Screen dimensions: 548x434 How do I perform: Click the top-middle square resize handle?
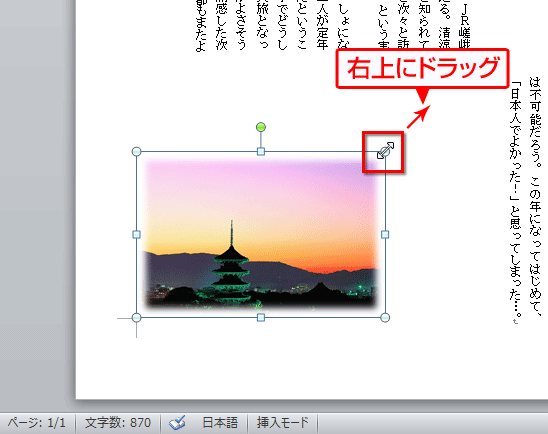[261, 151]
